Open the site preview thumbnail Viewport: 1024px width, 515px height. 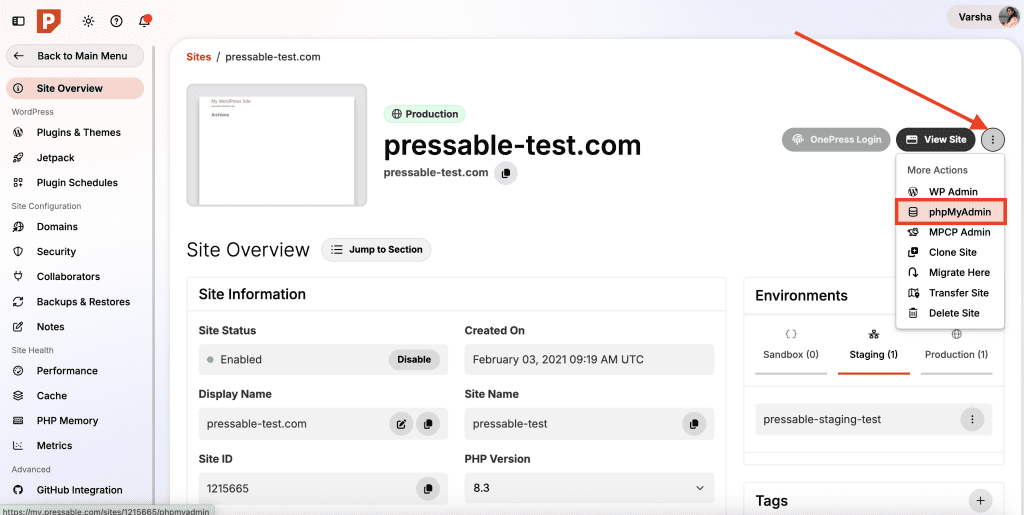click(277, 145)
